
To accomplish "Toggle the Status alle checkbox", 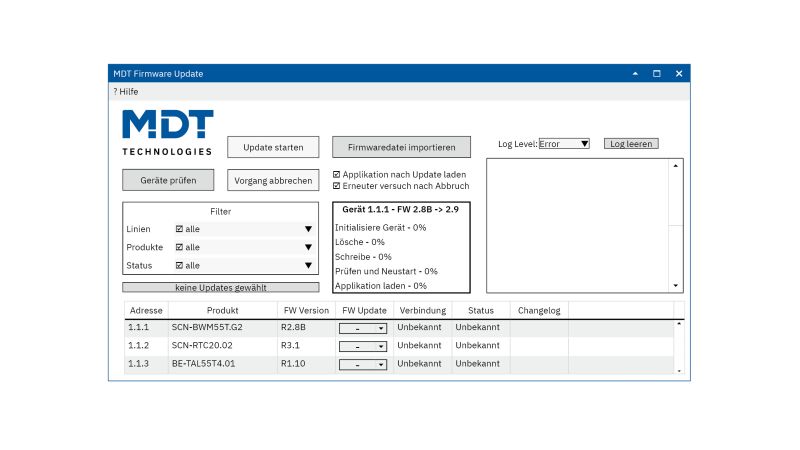I will point(179,265).
